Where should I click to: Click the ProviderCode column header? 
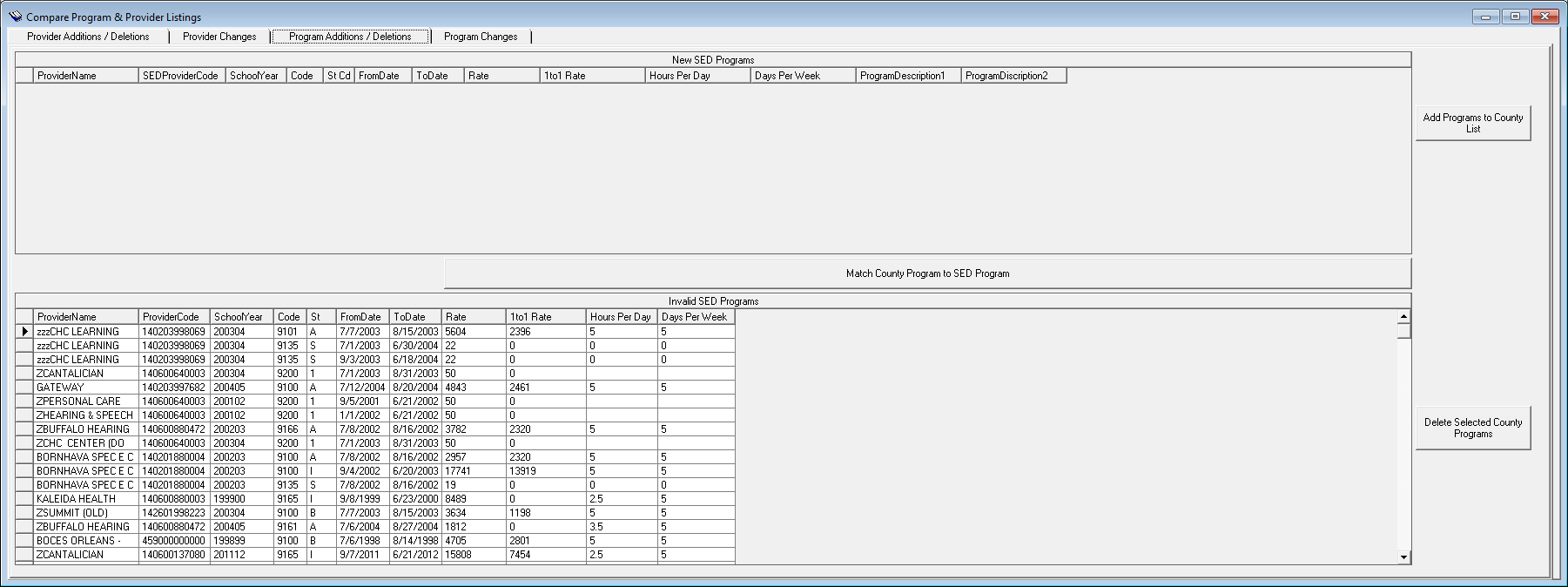click(x=173, y=317)
